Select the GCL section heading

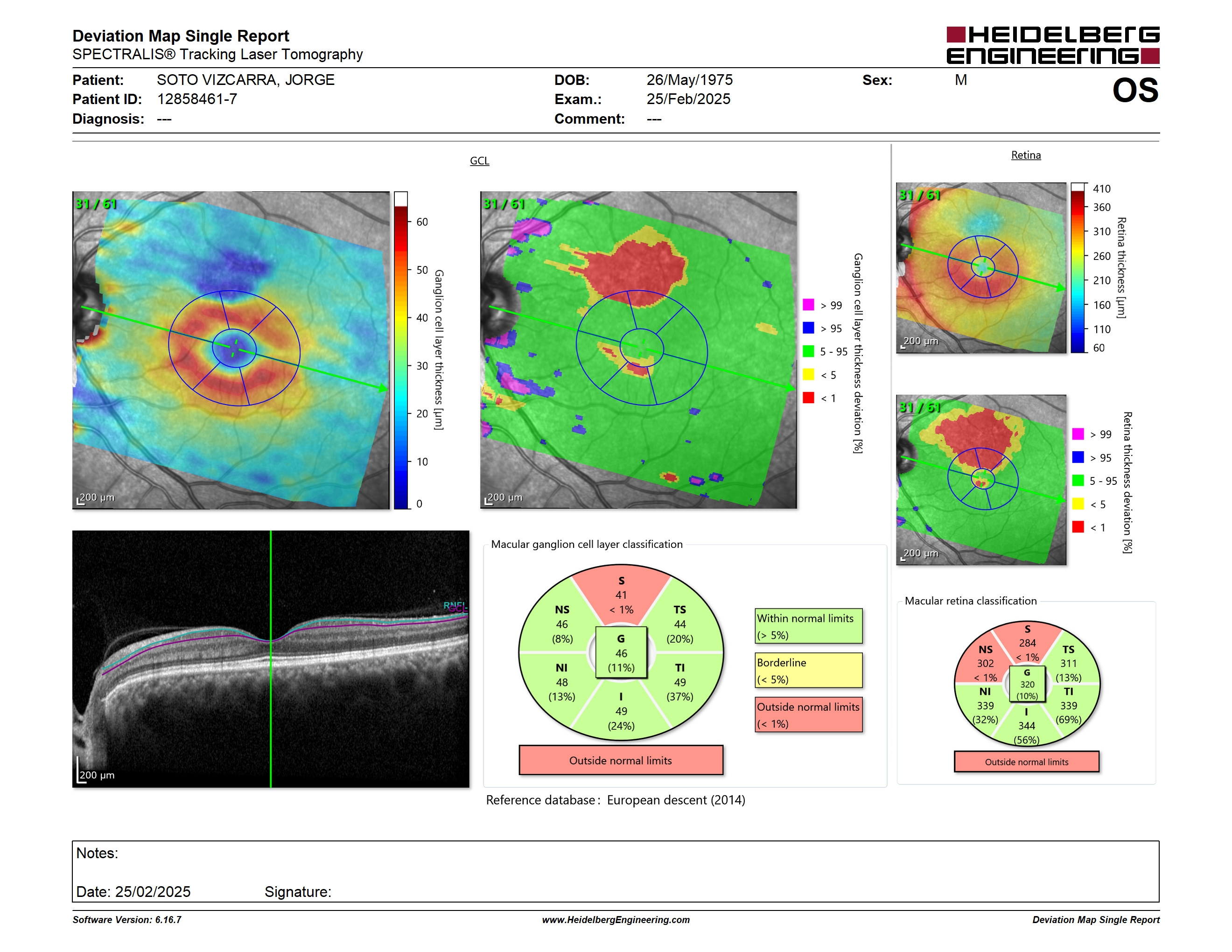479,161
